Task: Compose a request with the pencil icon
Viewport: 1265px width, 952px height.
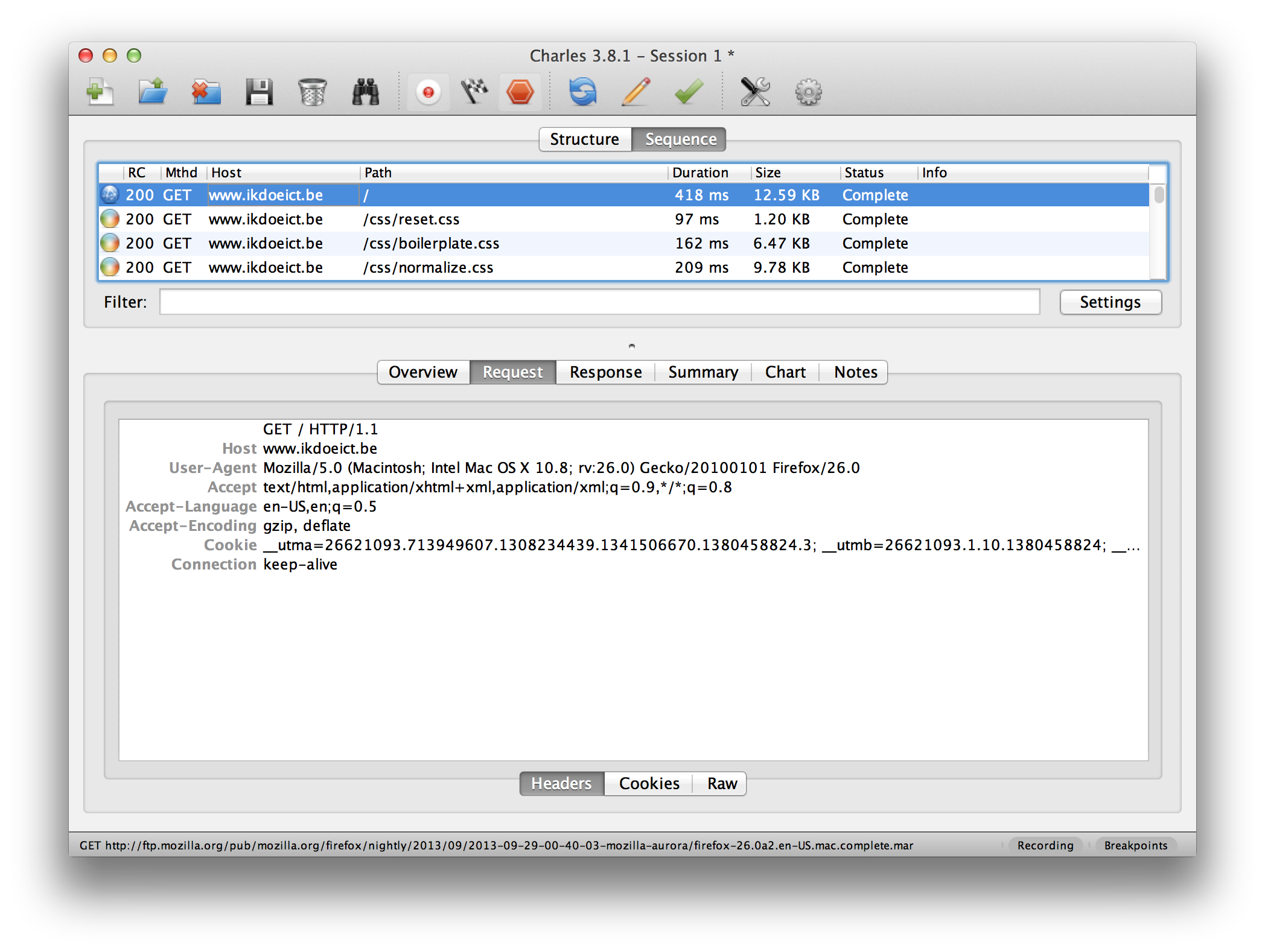Action: coord(635,92)
